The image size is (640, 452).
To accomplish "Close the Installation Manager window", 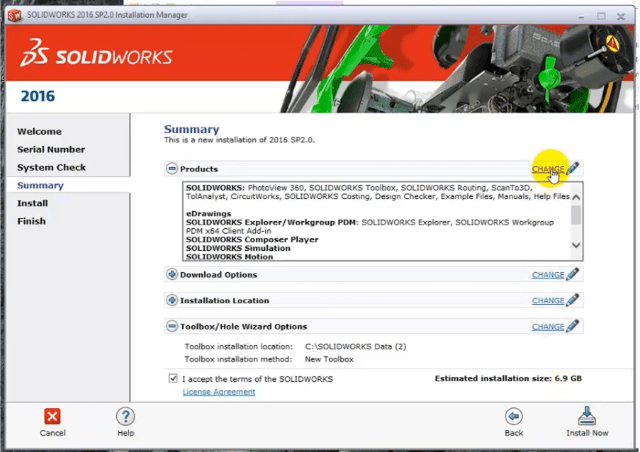I will pyautogui.click(x=621, y=16).
